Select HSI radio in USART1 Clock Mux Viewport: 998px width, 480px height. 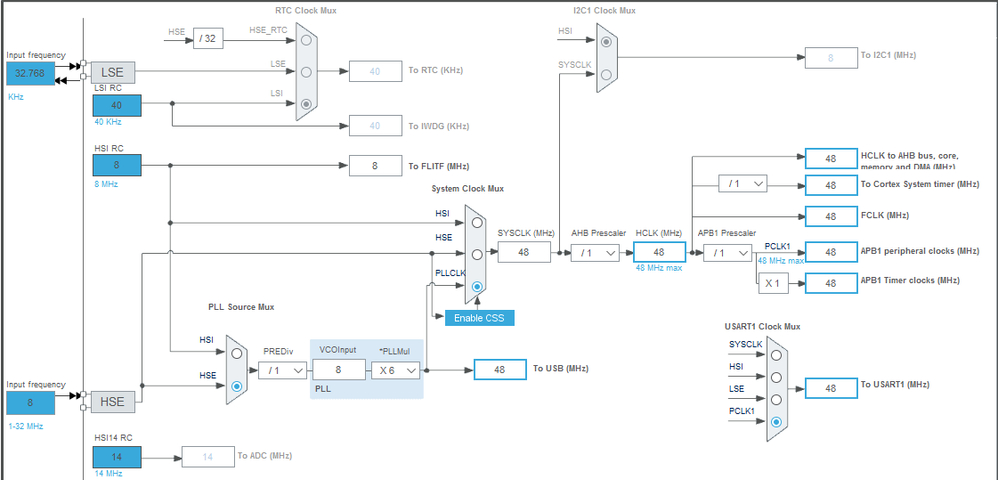coord(776,378)
